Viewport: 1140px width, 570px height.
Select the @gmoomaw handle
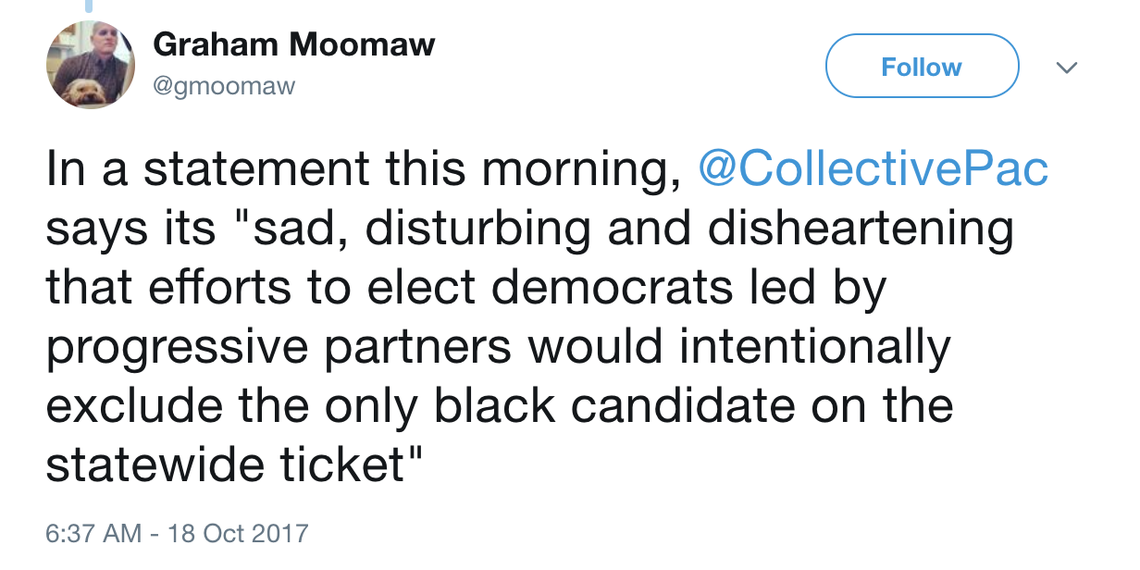[x=224, y=87]
